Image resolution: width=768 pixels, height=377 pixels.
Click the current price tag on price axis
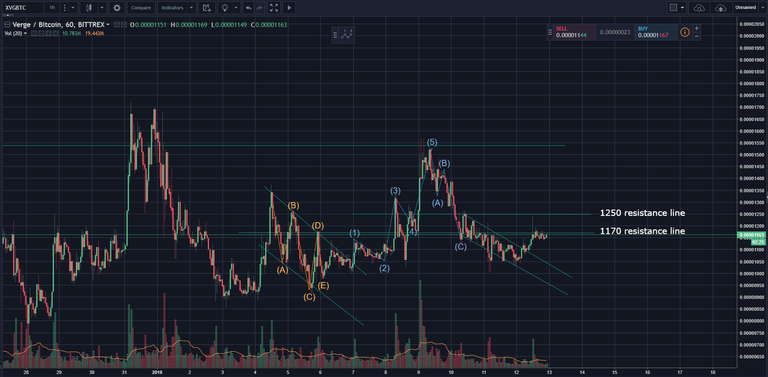pyautogui.click(x=750, y=235)
